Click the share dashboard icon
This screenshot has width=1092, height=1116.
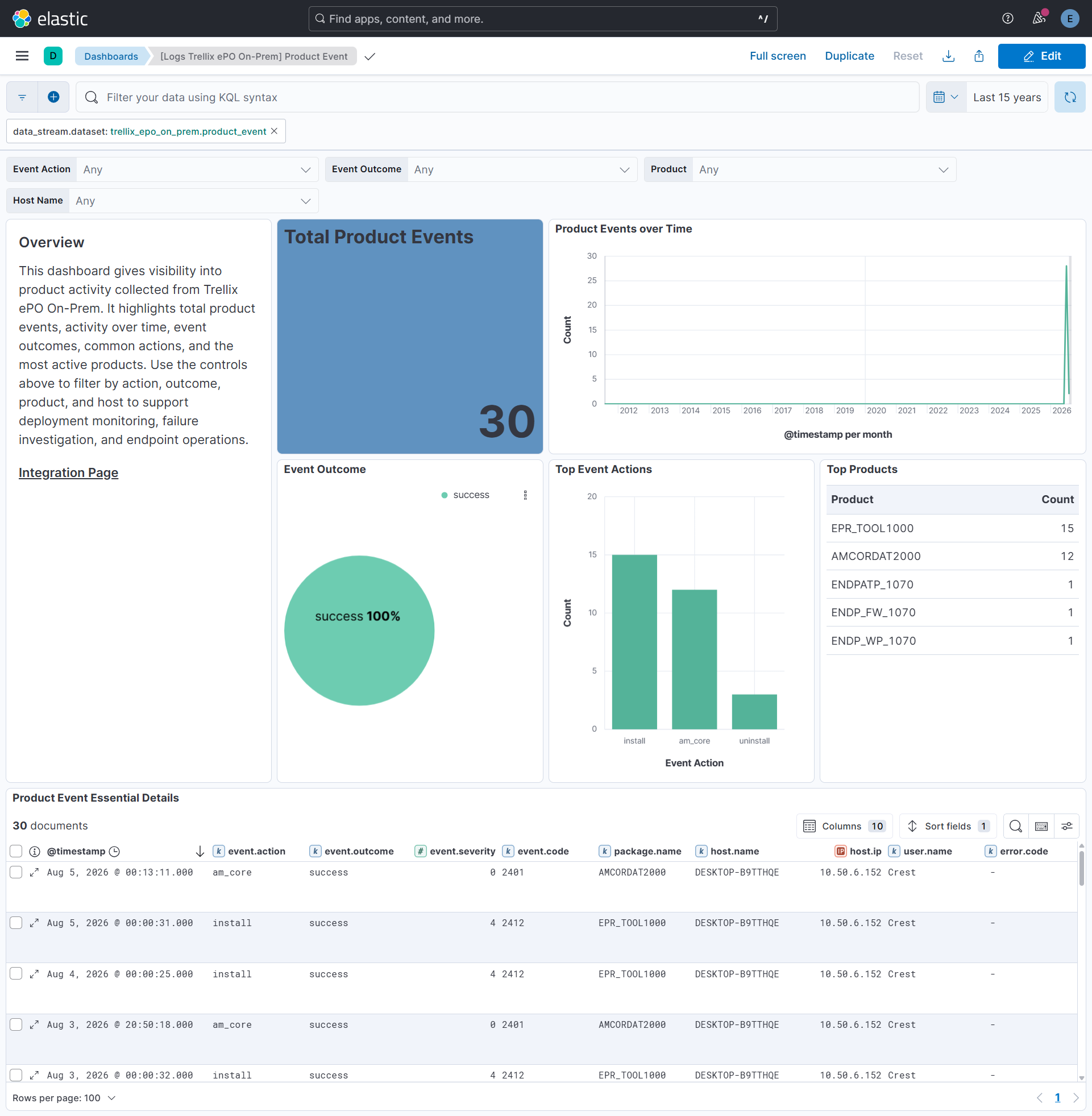[979, 56]
